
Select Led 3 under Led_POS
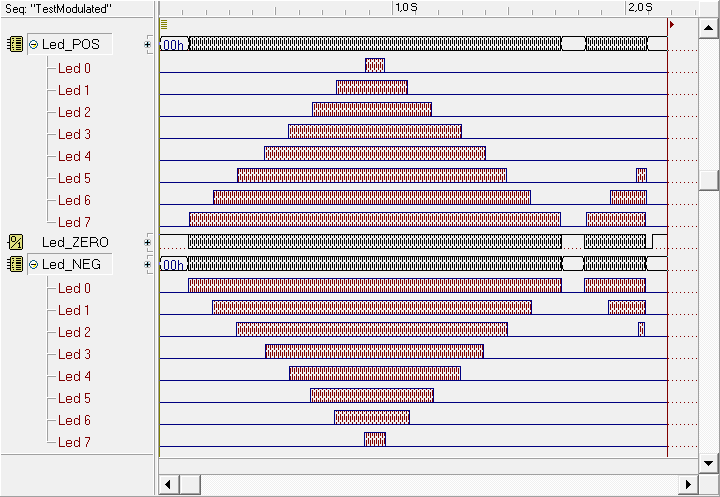tap(74, 135)
